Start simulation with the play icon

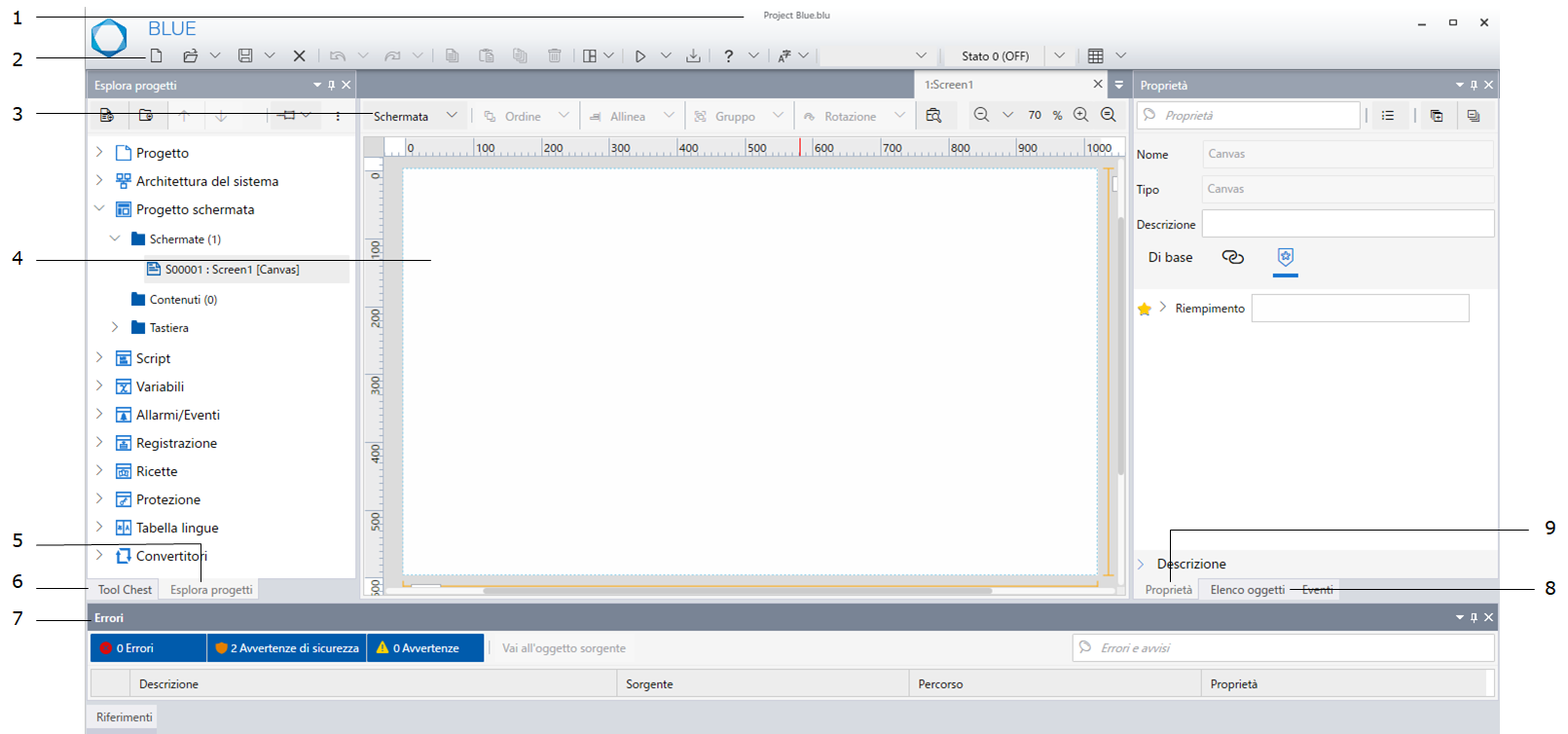639,55
